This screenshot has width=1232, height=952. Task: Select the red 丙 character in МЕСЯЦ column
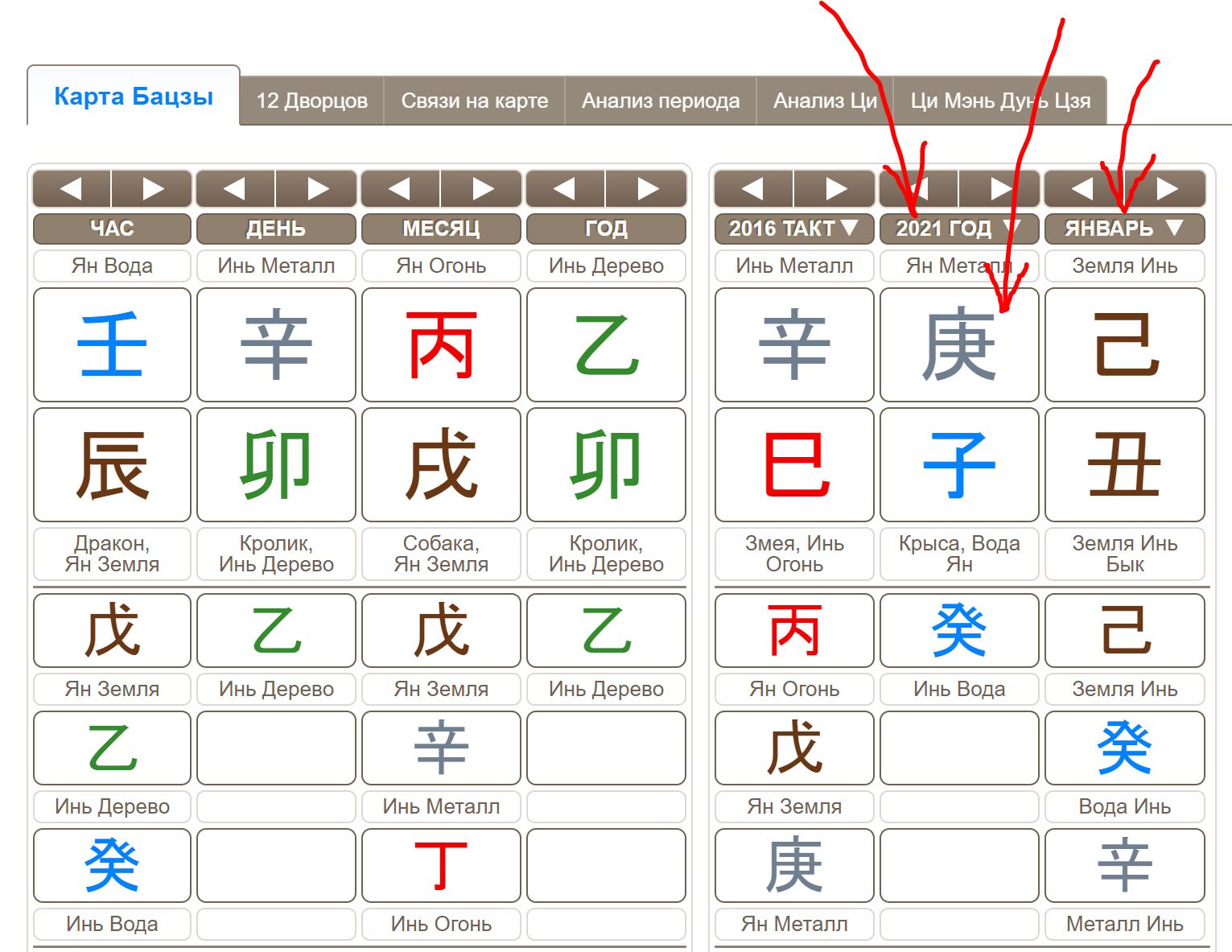pyautogui.click(x=441, y=345)
